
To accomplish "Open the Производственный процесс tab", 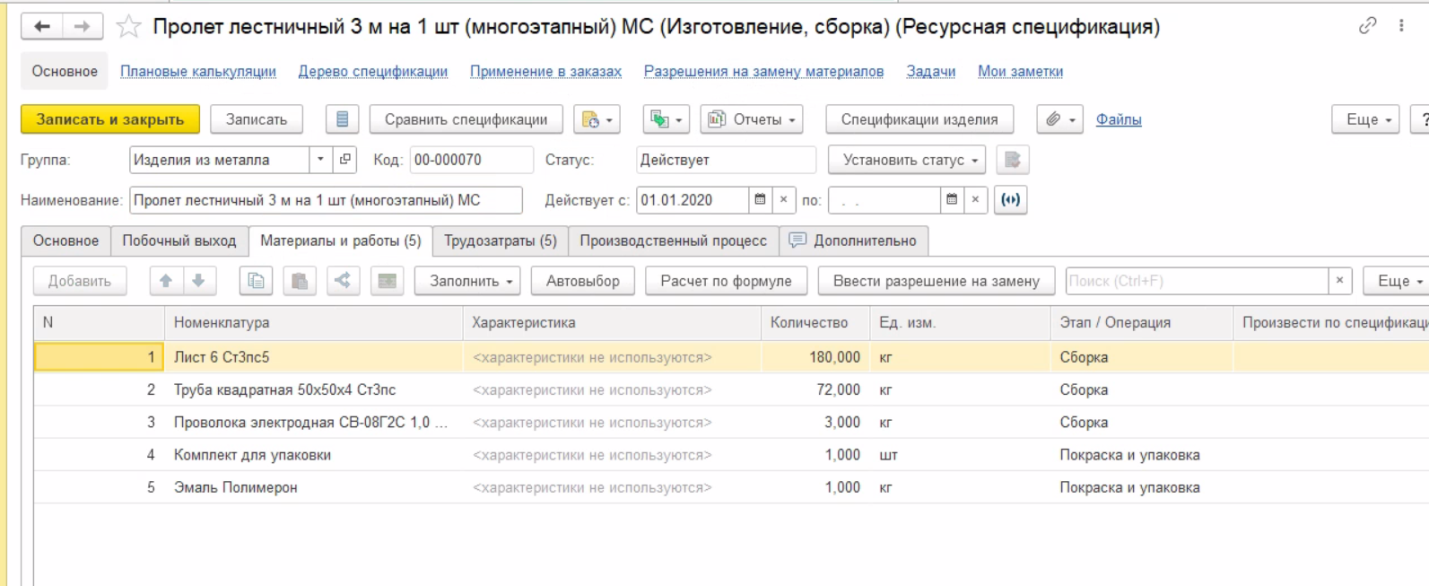I will click(673, 241).
